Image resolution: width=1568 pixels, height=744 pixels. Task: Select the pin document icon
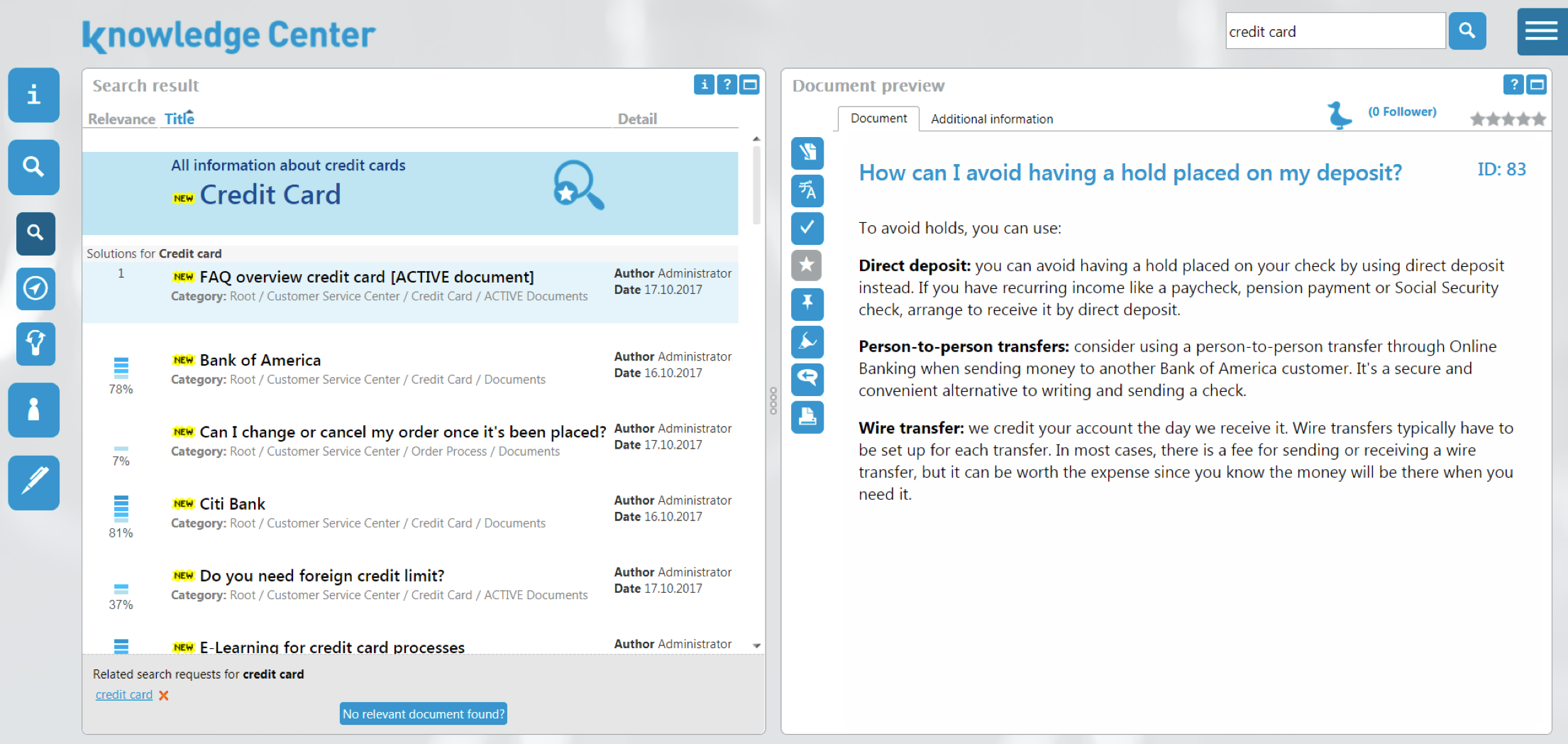pyautogui.click(x=807, y=304)
